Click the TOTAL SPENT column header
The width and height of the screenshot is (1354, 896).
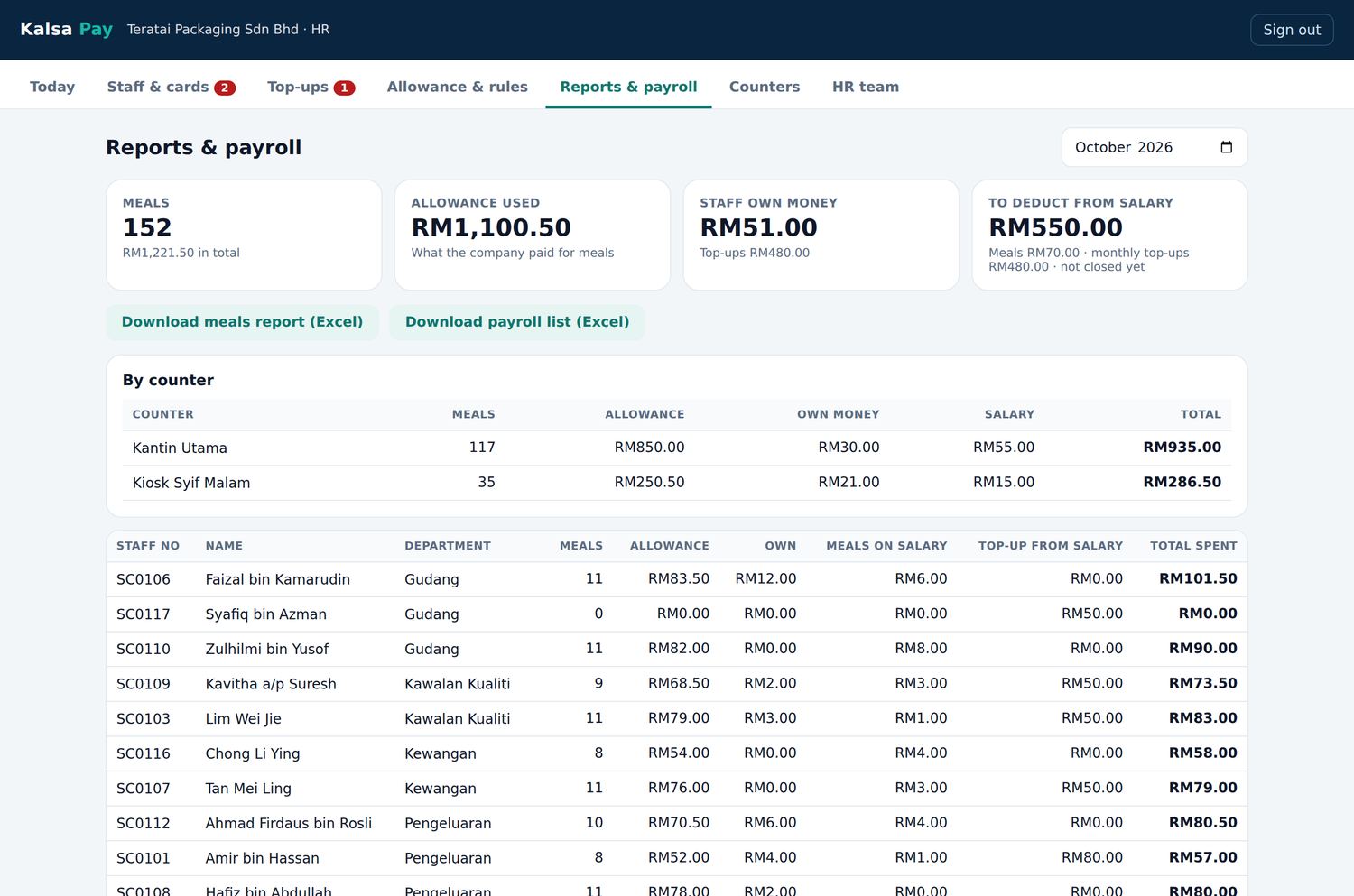1193,546
